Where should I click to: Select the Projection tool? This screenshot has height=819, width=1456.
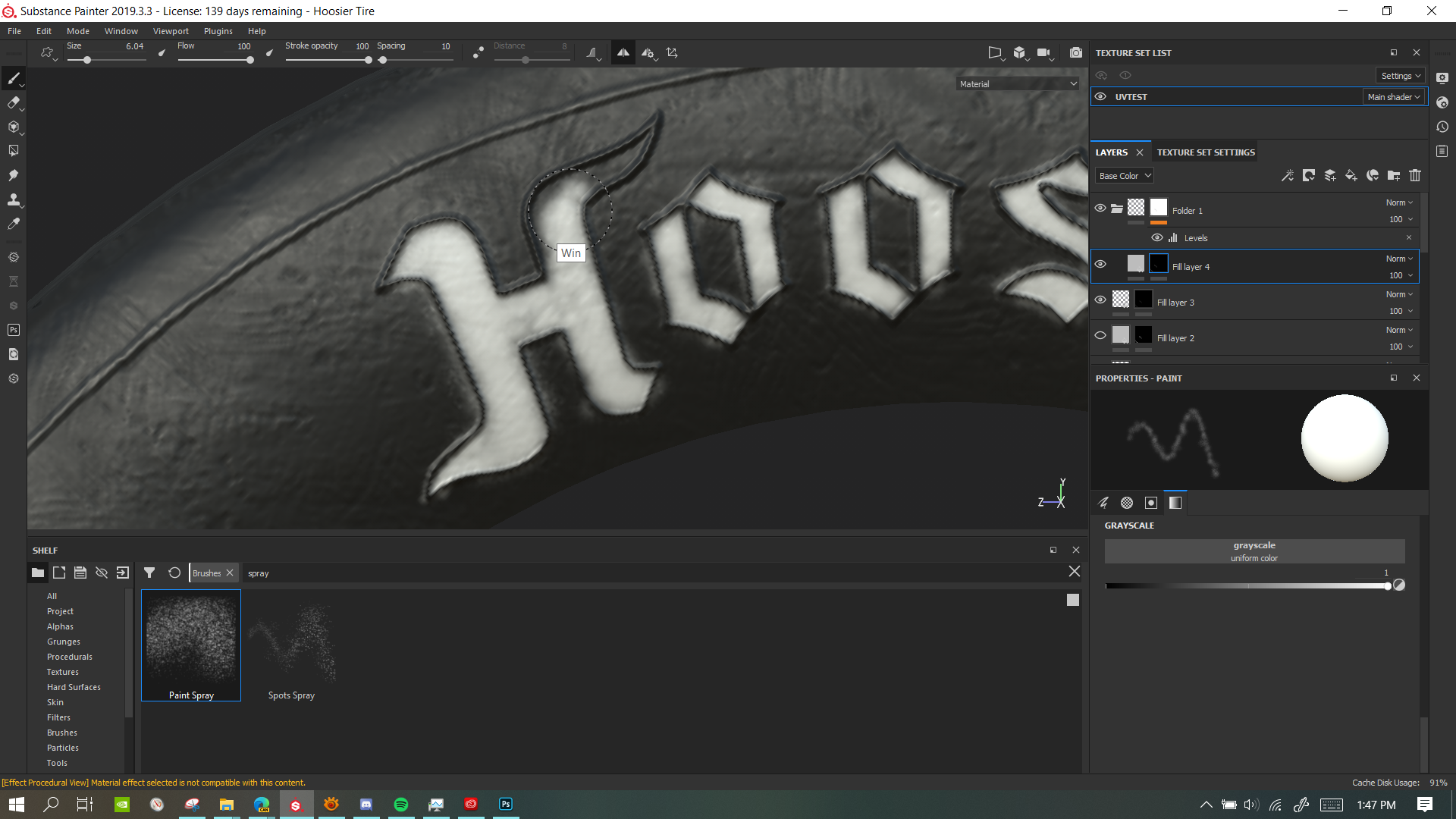click(14, 127)
